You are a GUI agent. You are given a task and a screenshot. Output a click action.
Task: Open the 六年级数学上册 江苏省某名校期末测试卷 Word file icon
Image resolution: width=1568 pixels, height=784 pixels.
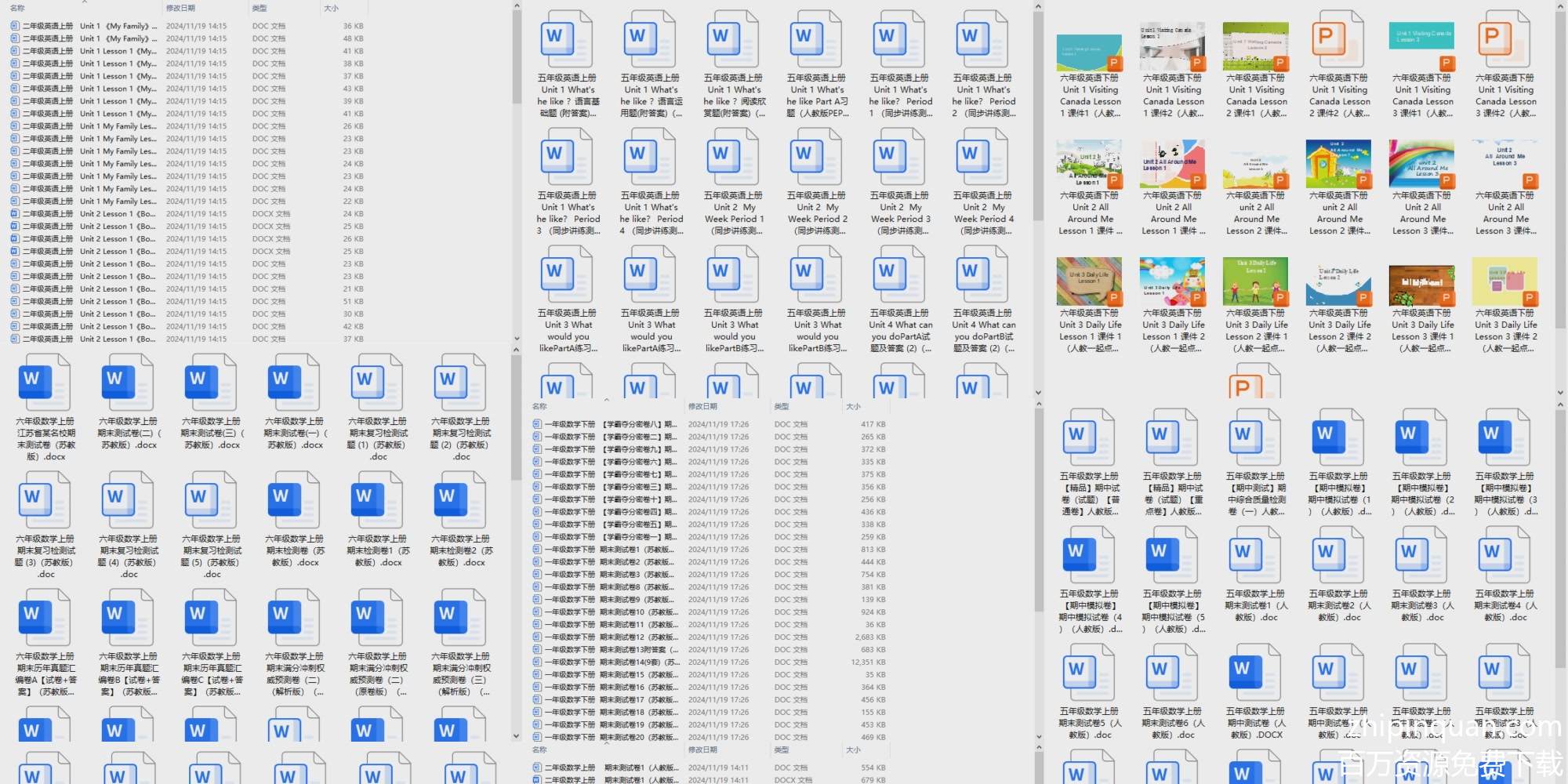[x=45, y=382]
